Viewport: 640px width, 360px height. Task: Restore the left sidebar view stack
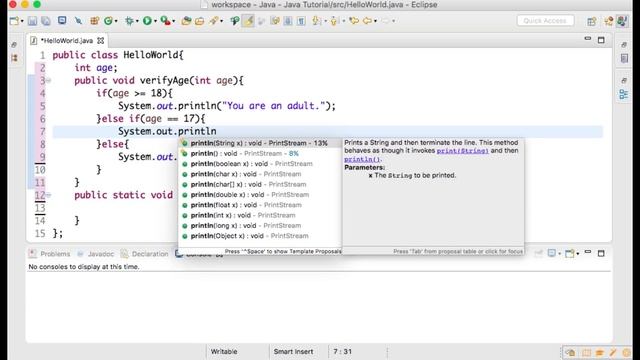pos(14,44)
